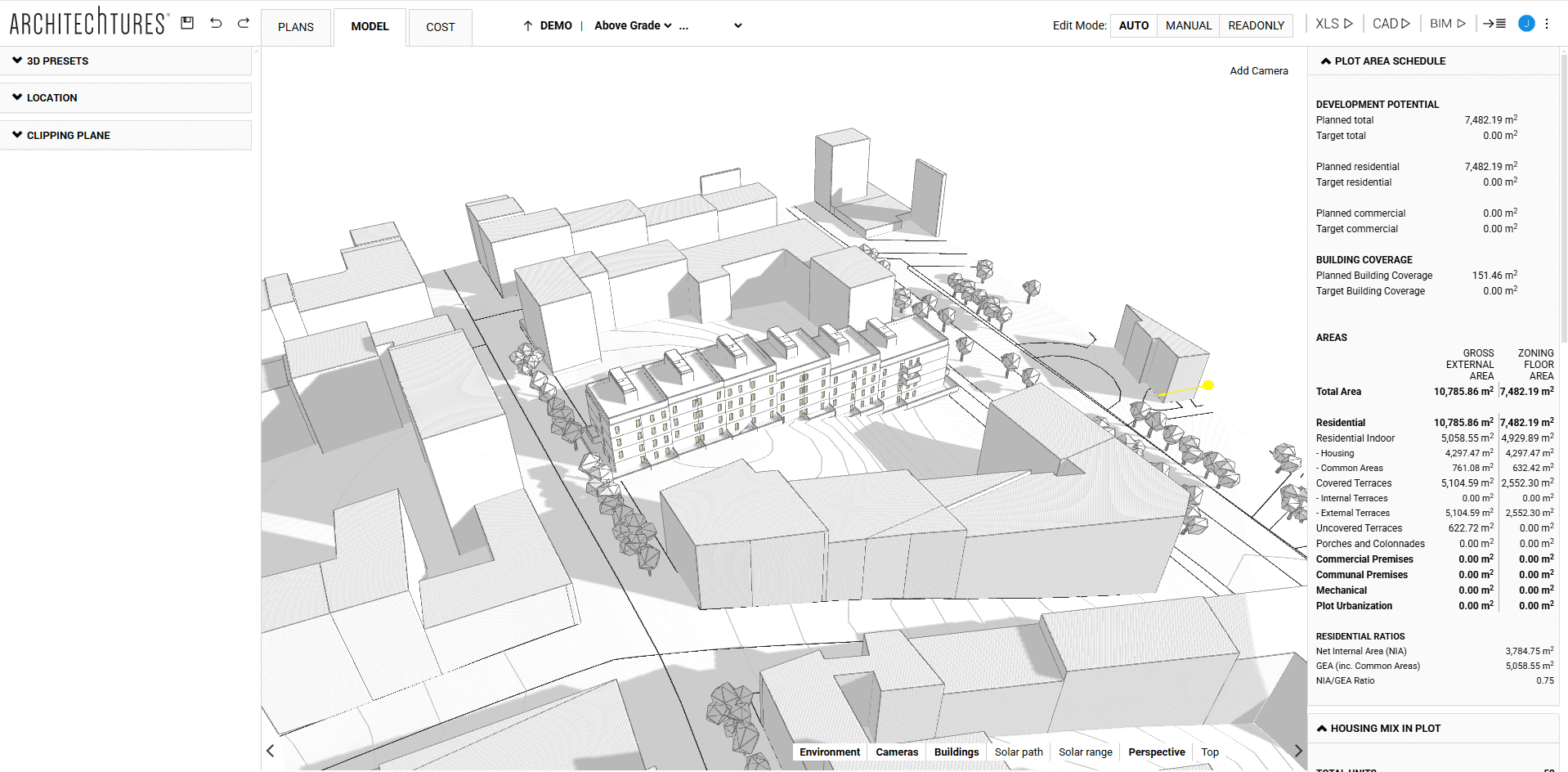Open the Solar path view tab
Image resolution: width=1568 pixels, height=772 pixels.
[1018, 752]
